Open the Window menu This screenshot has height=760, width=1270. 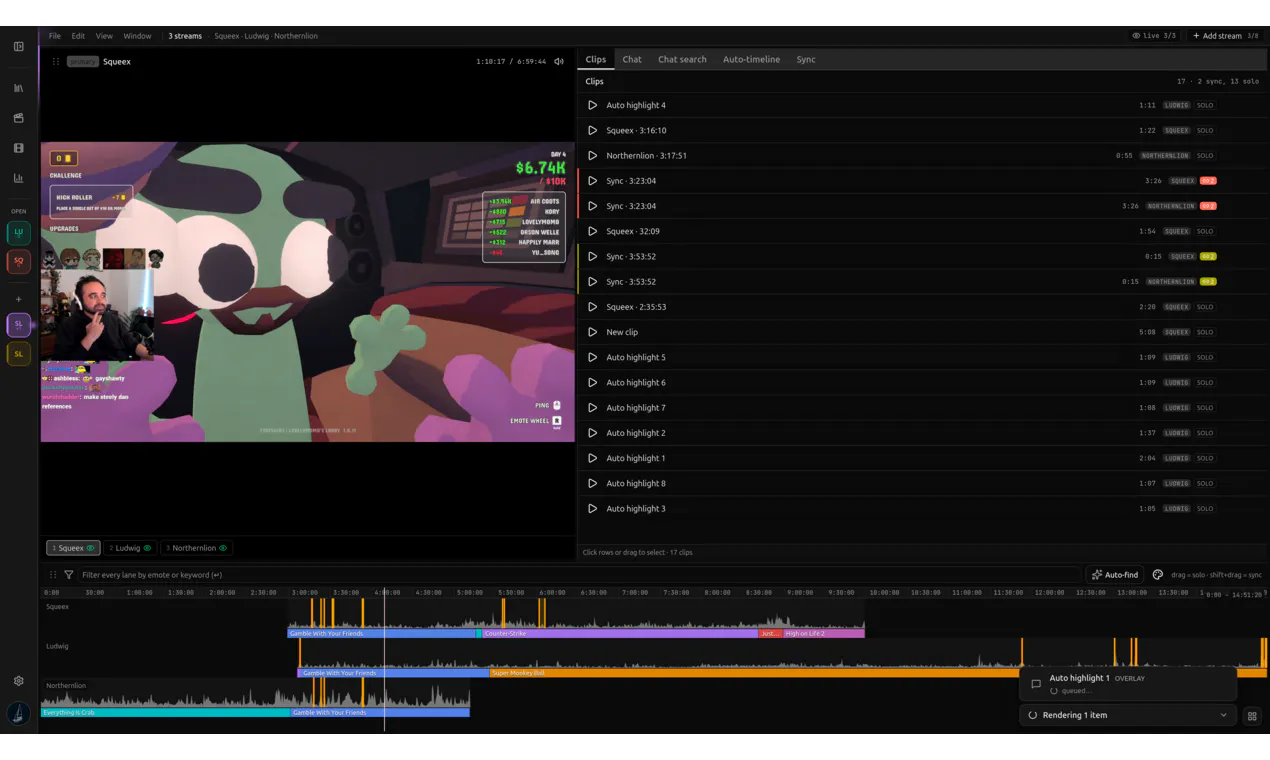tap(137, 36)
